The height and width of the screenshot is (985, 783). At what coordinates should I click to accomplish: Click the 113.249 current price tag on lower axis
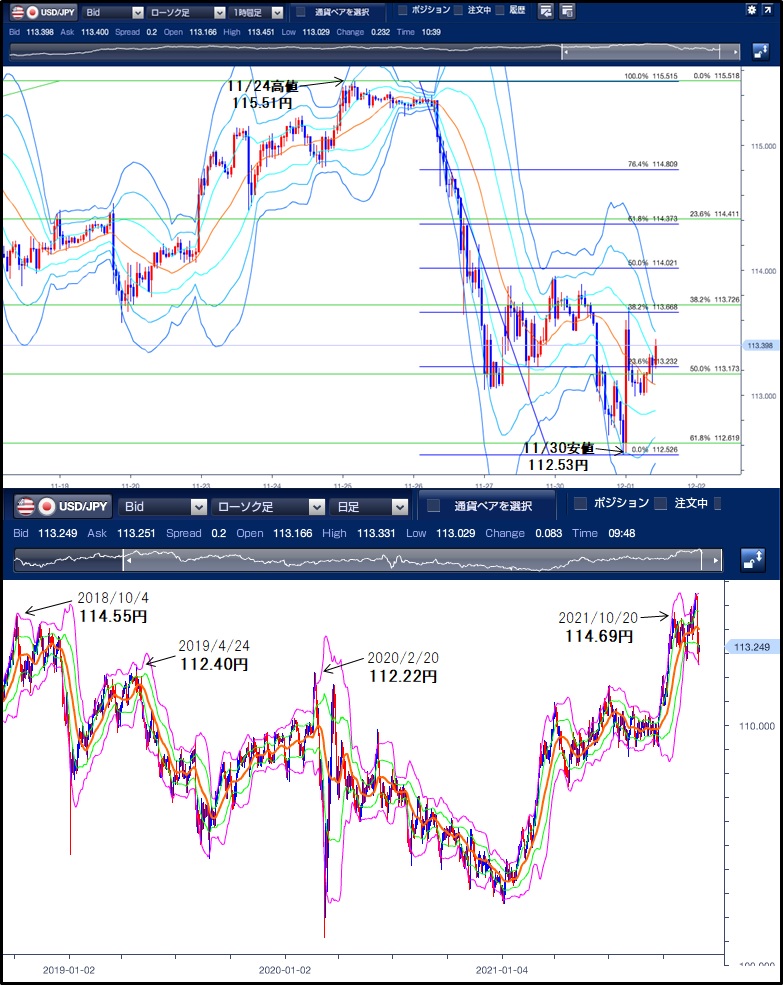tap(752, 647)
